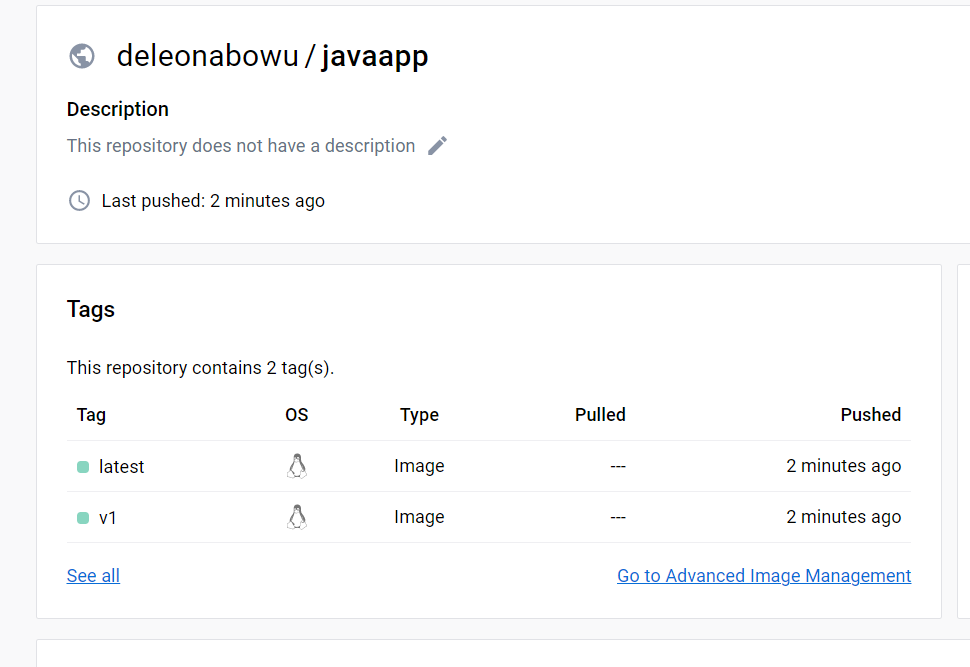Image resolution: width=970 pixels, height=667 pixels.
Task: Click the green status dot beside latest
Action: click(x=83, y=467)
